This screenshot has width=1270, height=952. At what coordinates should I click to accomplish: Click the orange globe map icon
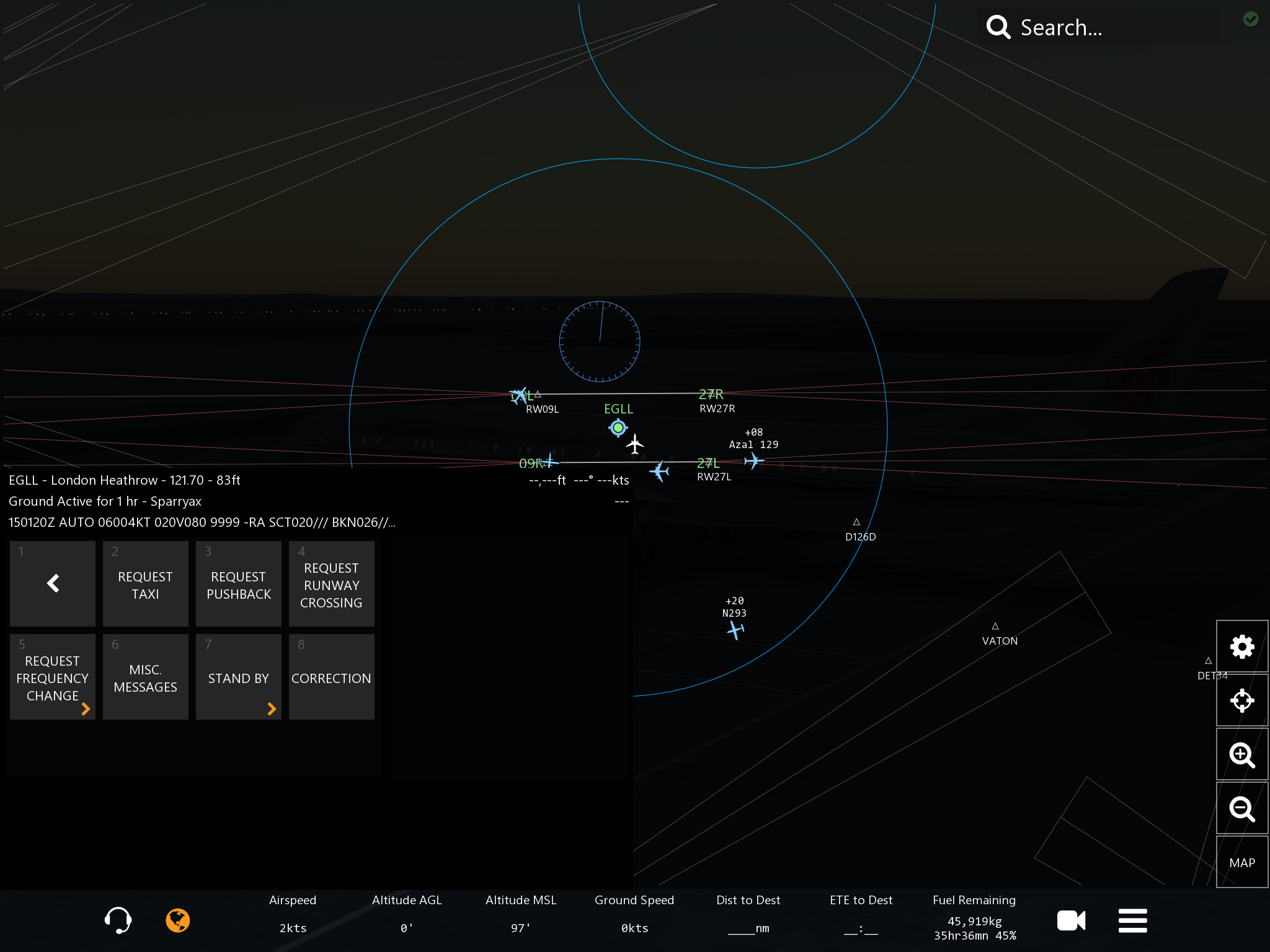(x=178, y=920)
